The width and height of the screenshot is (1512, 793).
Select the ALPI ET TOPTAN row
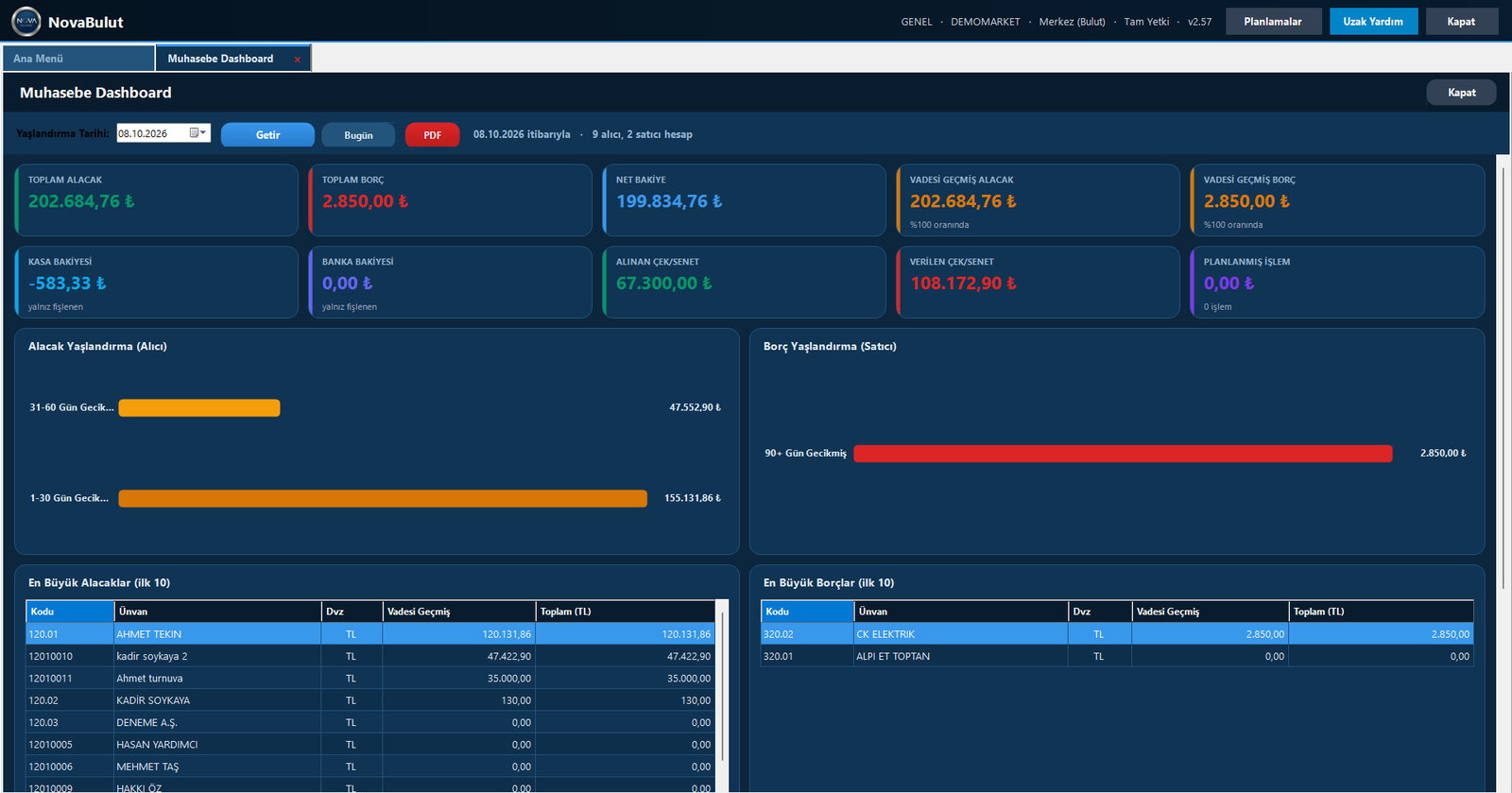(1117, 656)
